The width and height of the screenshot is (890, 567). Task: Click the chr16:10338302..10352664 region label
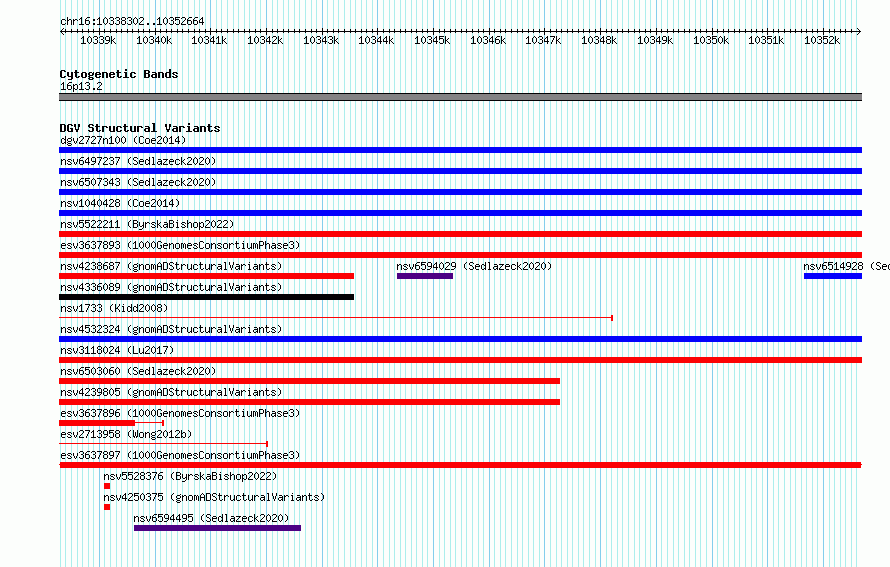click(132, 21)
